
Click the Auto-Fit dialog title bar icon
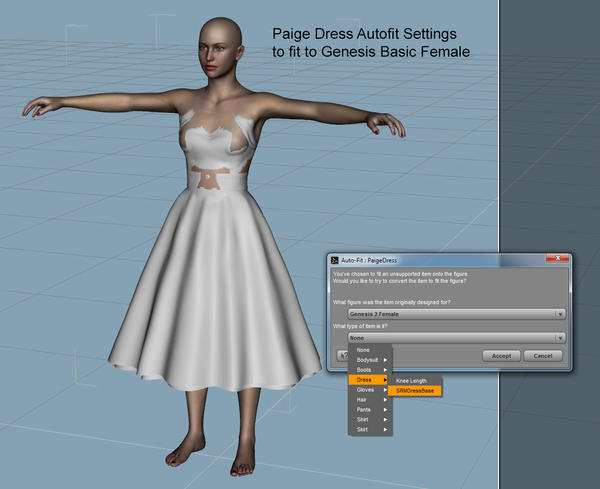tap(334, 258)
